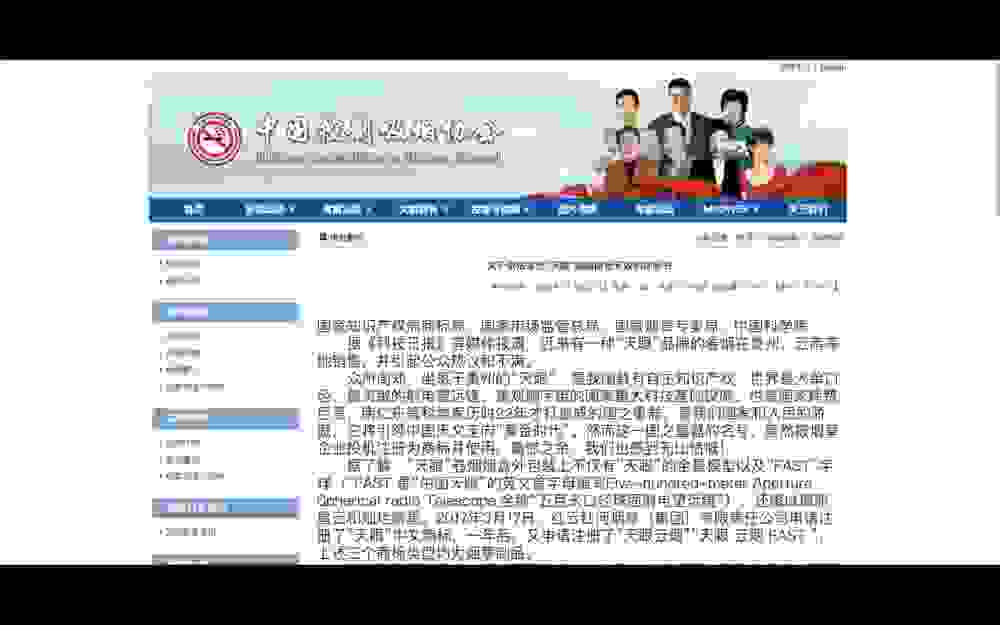Click the red no-smoking association logo
The image size is (1000, 625).
(214, 138)
